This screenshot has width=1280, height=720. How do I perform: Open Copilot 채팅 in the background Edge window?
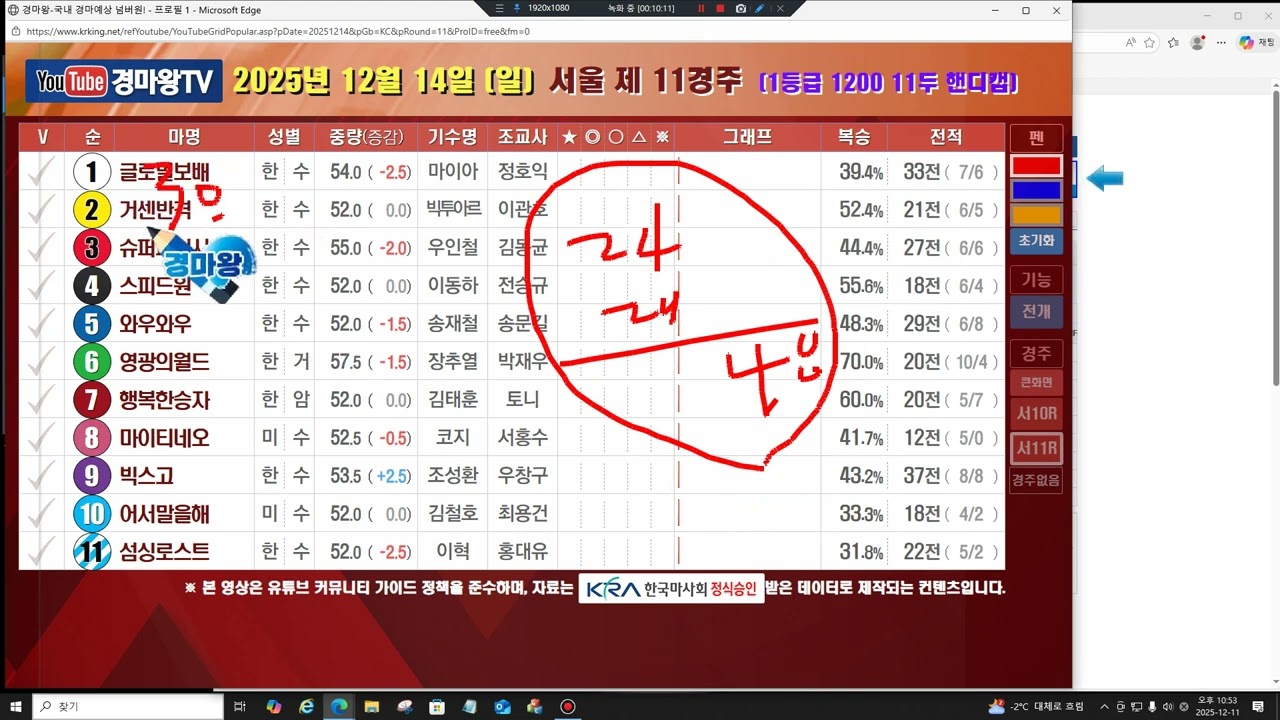pyautogui.click(x=1258, y=42)
